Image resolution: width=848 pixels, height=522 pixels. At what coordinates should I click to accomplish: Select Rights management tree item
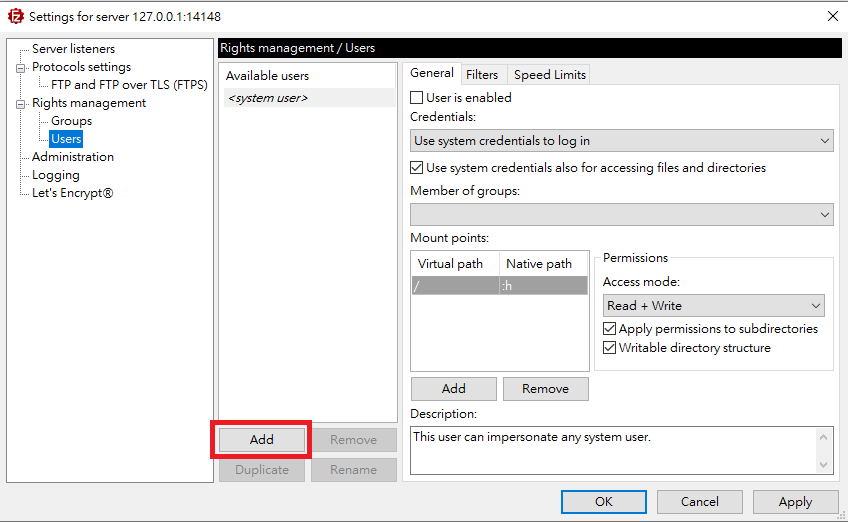point(89,103)
